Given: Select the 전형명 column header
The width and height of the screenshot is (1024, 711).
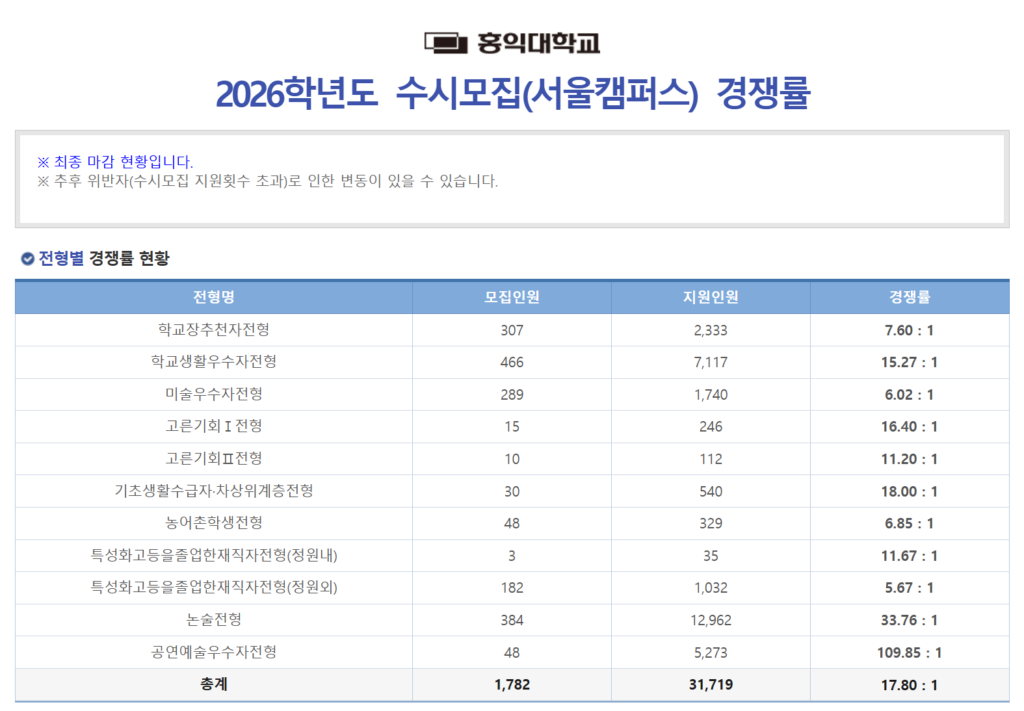Looking at the screenshot, I should (x=214, y=297).
